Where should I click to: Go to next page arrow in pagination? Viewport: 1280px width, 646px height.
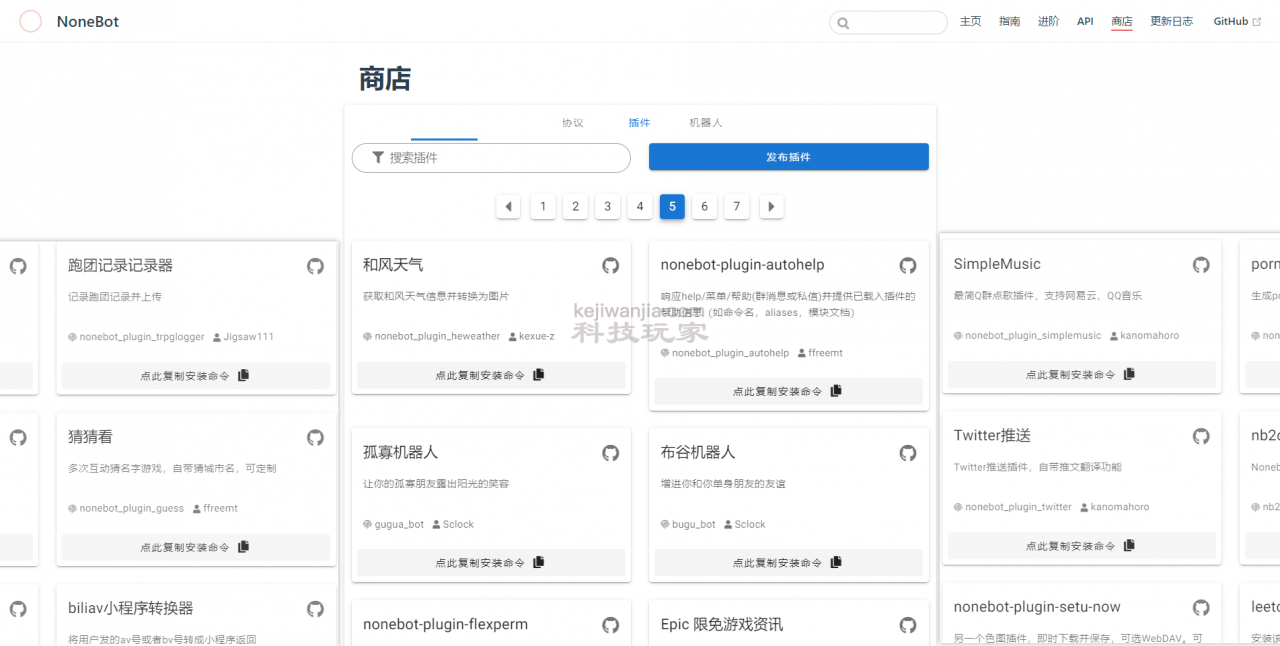point(770,207)
